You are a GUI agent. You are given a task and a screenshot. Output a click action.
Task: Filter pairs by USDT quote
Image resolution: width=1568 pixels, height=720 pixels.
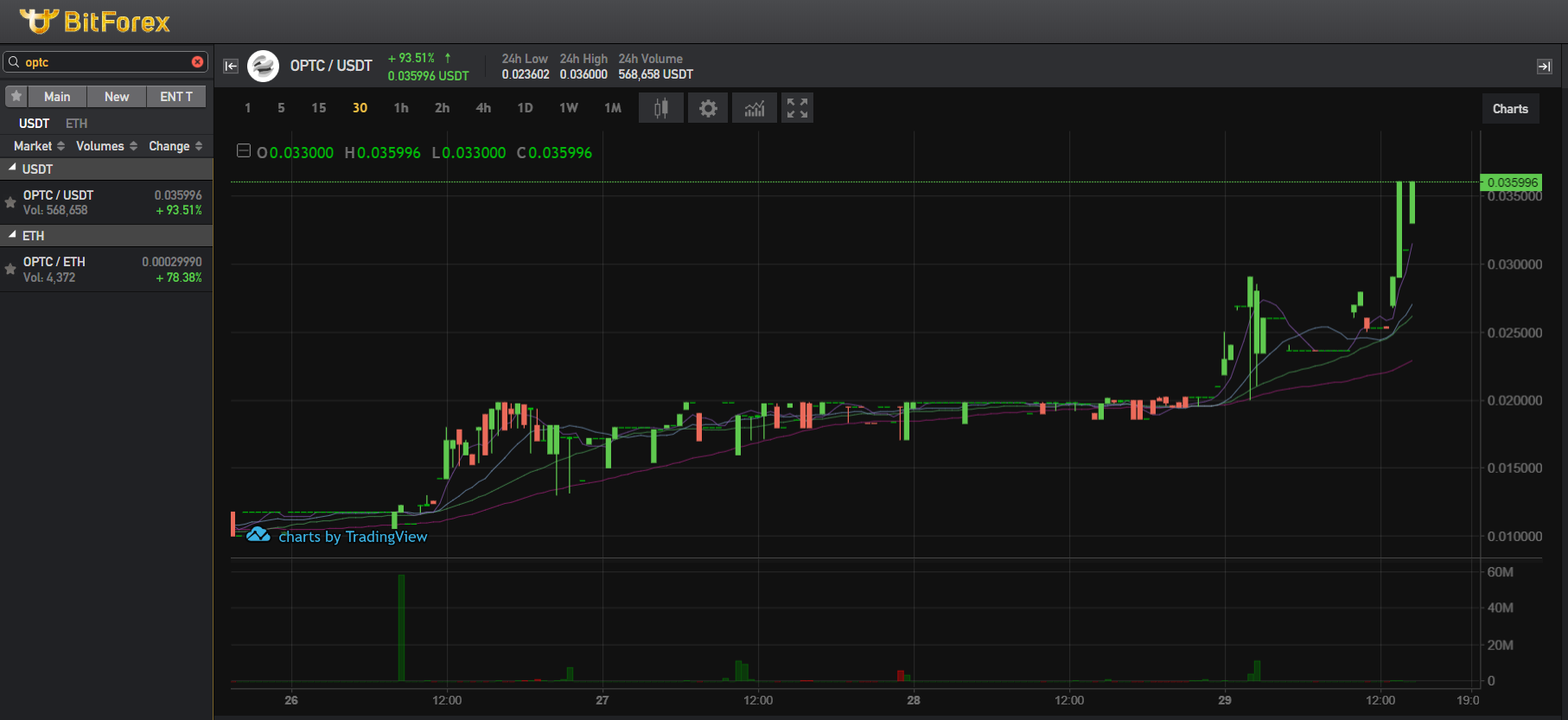click(35, 124)
